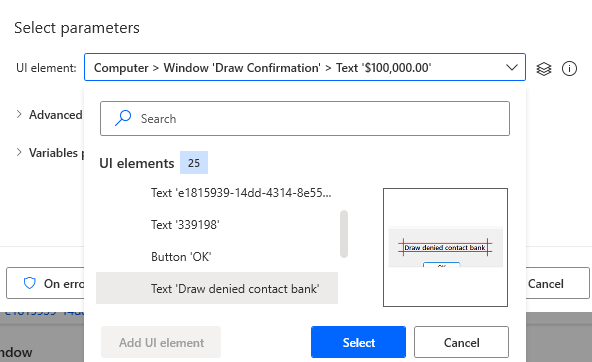This screenshot has height=362, width=592.
Task: Click the layers stack icon beside UI element
Action: pos(544,69)
